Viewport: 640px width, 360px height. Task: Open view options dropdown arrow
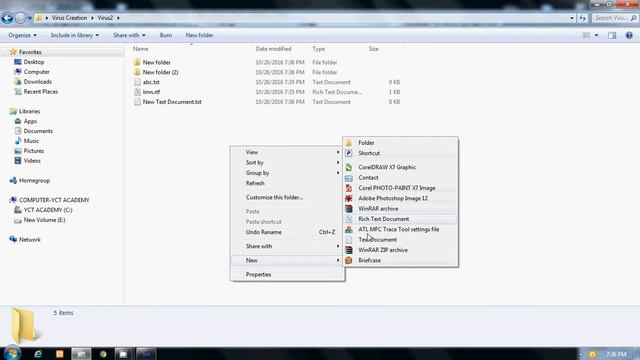tap(596, 36)
